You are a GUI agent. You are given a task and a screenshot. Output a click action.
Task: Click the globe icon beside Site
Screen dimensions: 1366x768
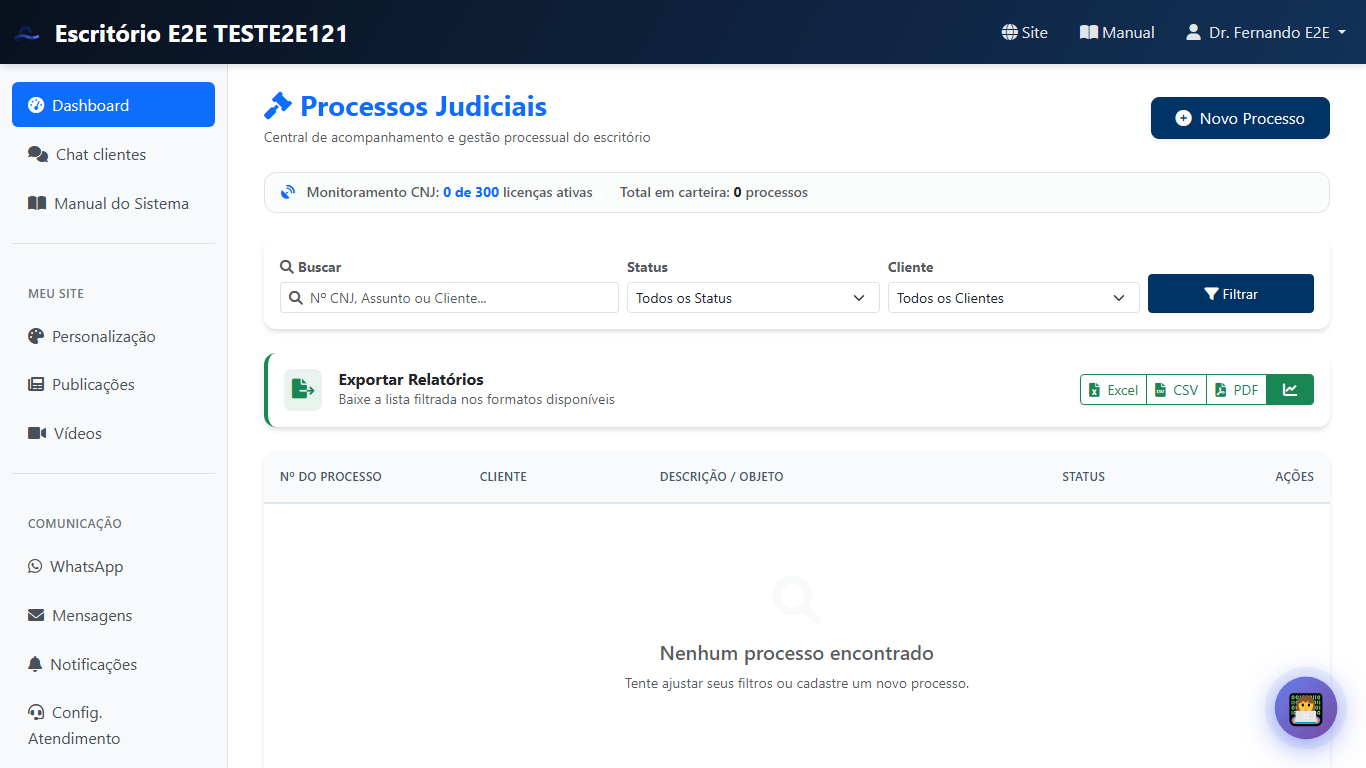1009,32
